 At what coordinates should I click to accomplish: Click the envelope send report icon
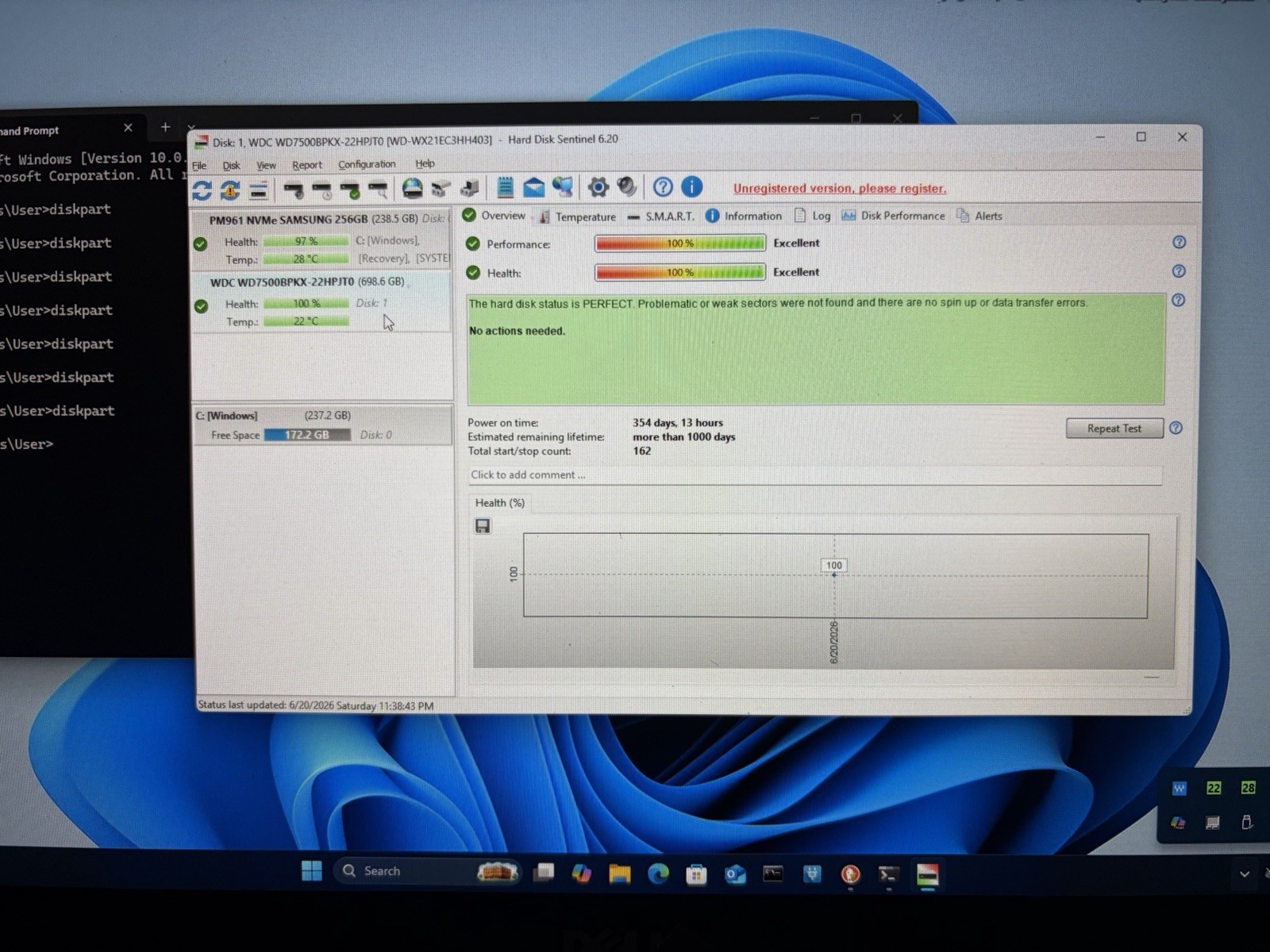pyautogui.click(x=533, y=187)
